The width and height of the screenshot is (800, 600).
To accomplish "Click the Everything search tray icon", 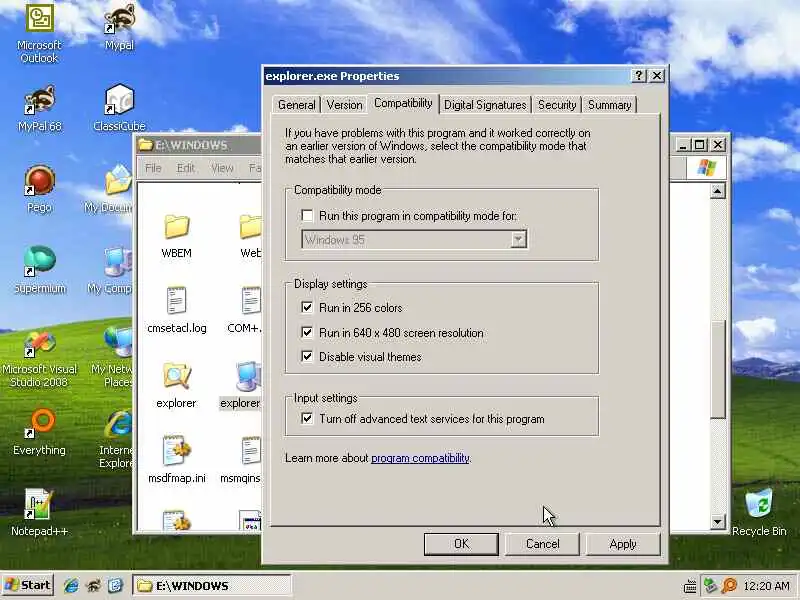I will coord(730,585).
